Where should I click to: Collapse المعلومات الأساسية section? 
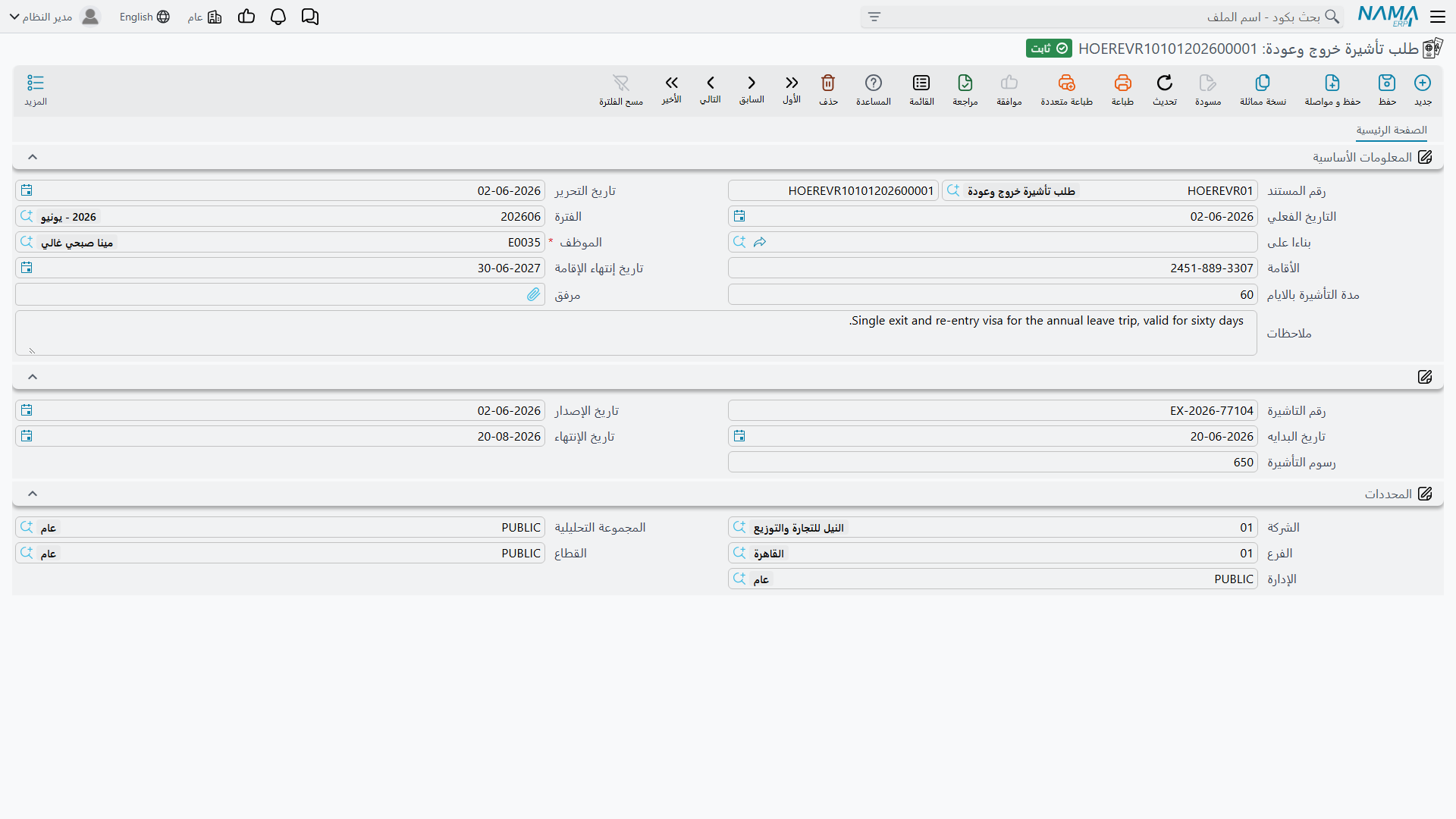[33, 157]
